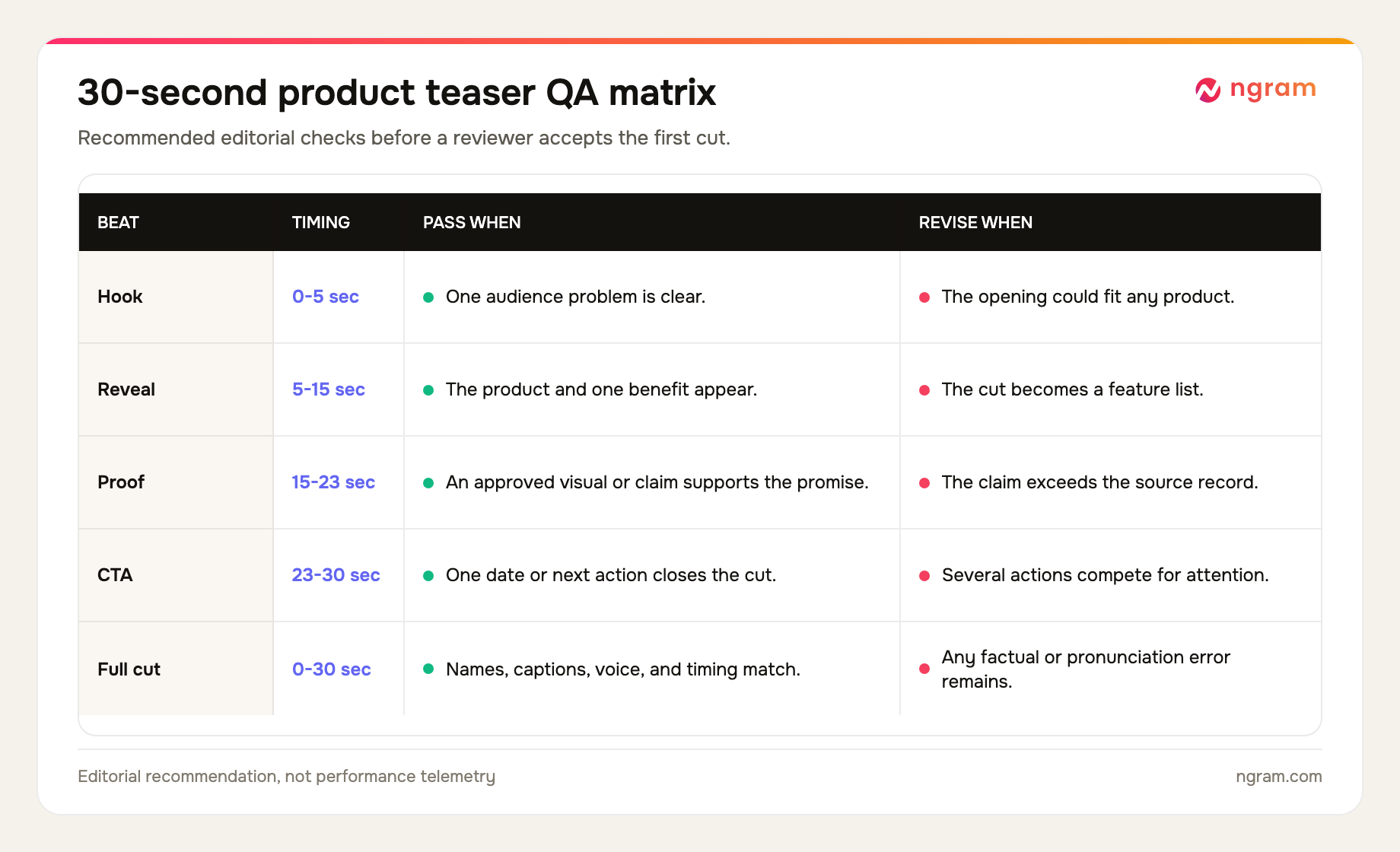Click the '0-30 sec' timing value

pyautogui.click(x=332, y=669)
